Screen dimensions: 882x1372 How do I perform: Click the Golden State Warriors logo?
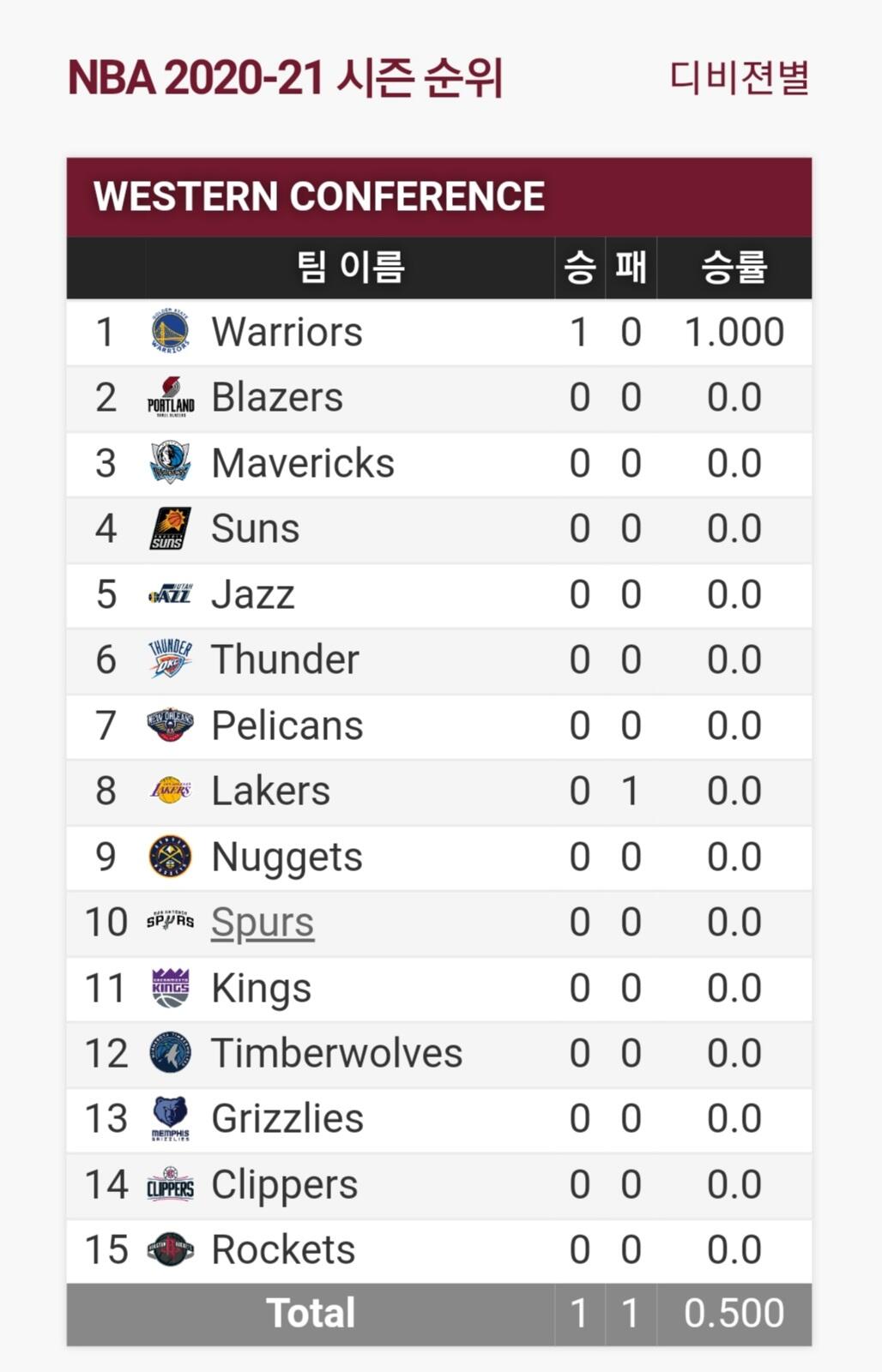point(170,332)
